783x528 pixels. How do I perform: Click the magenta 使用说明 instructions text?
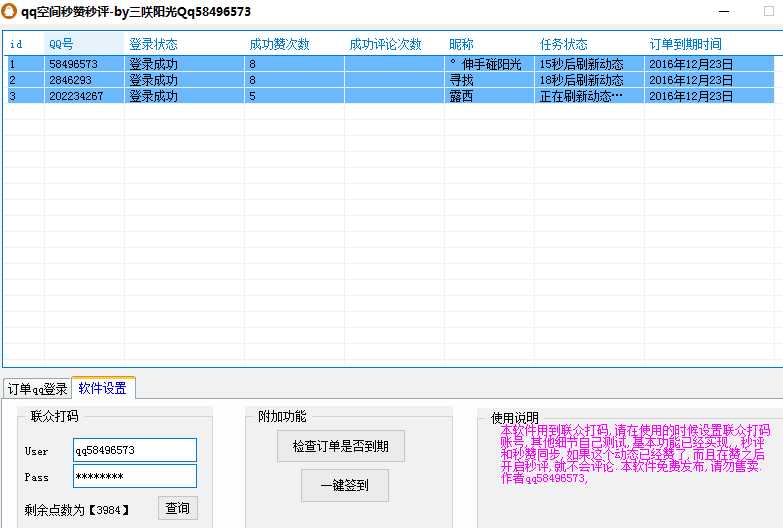click(634, 454)
